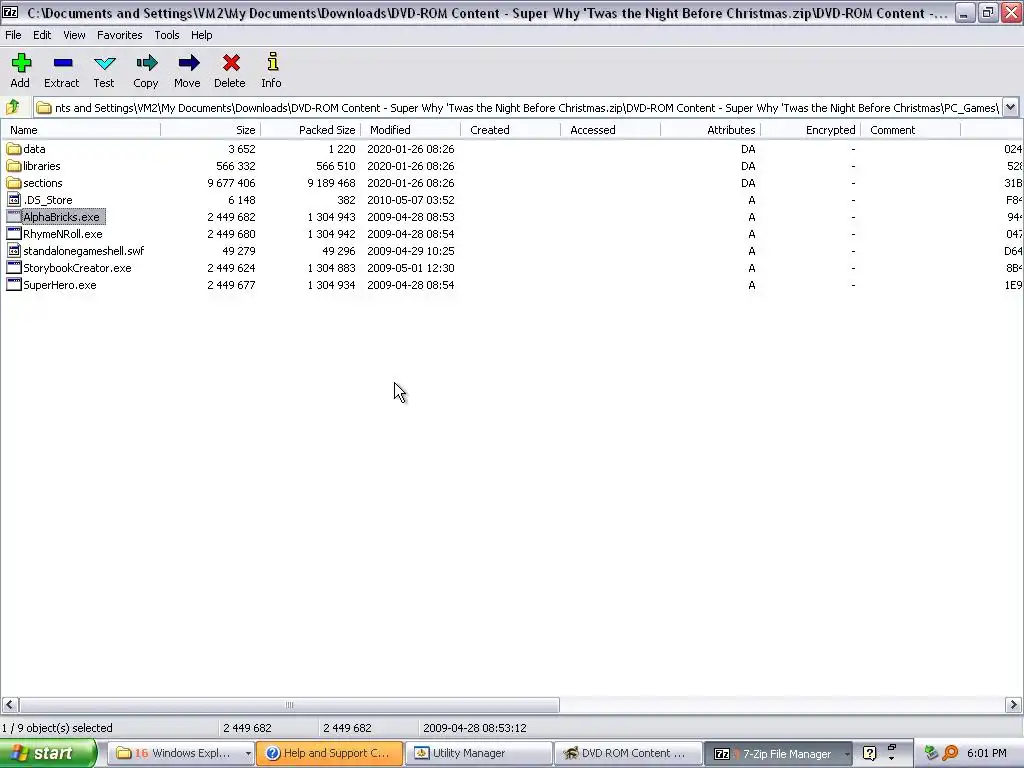Open the File menu
The height and width of the screenshot is (768, 1024).
click(x=13, y=35)
